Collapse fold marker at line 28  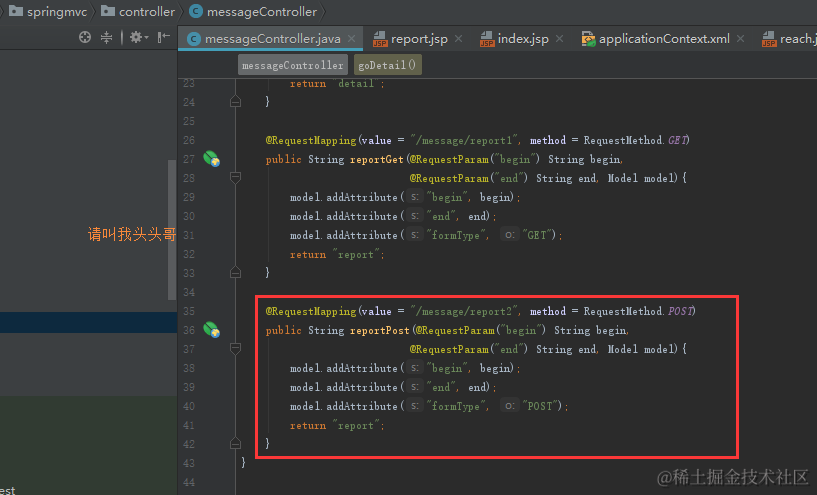pos(236,178)
